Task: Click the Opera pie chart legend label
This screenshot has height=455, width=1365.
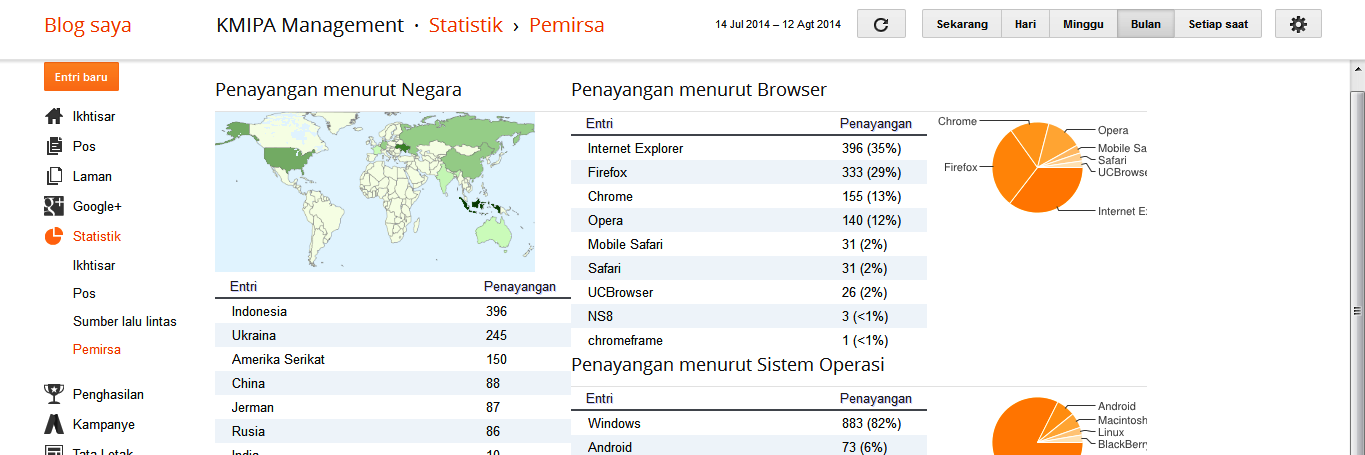Action: pos(1113,130)
